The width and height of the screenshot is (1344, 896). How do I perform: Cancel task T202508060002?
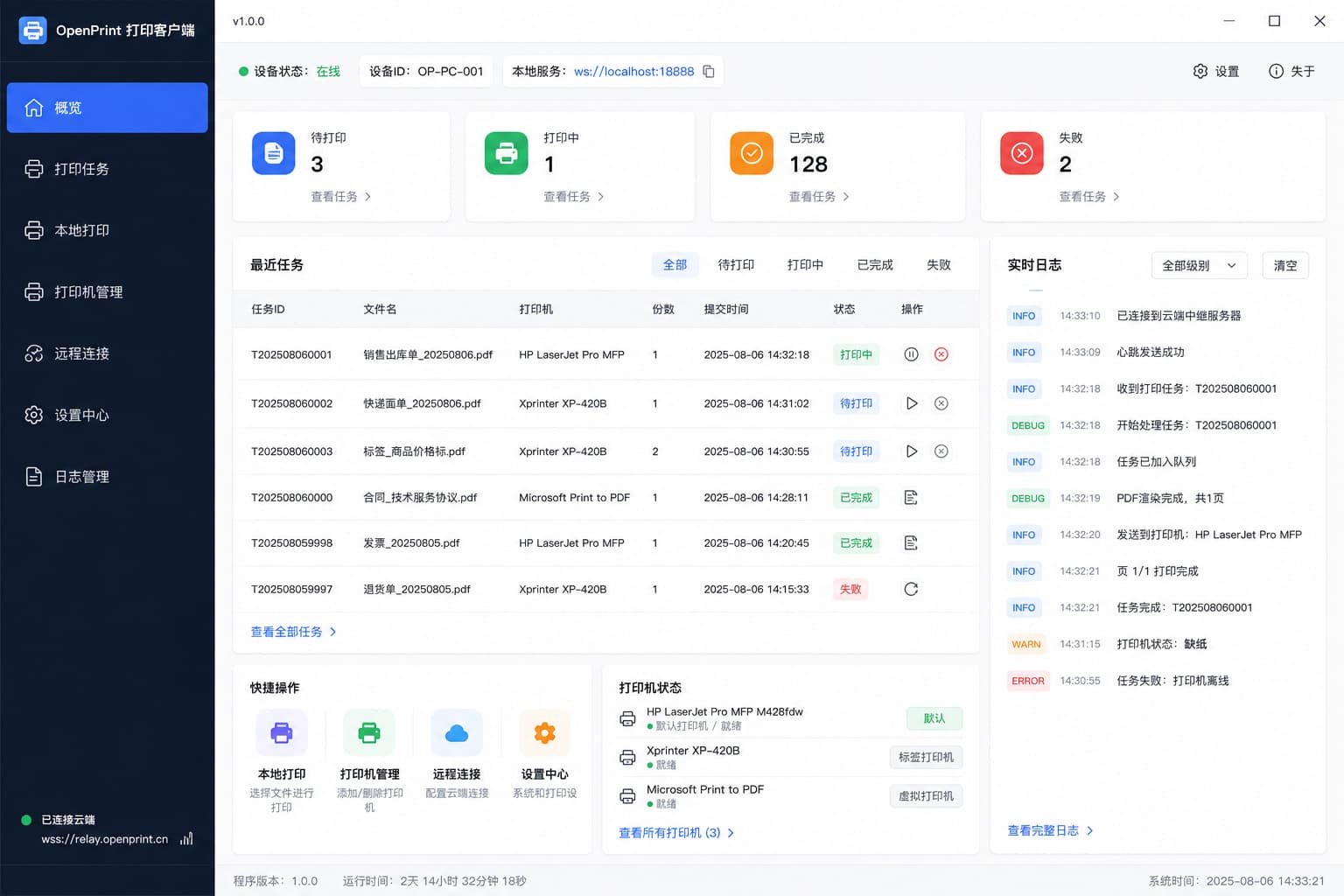pos(941,403)
